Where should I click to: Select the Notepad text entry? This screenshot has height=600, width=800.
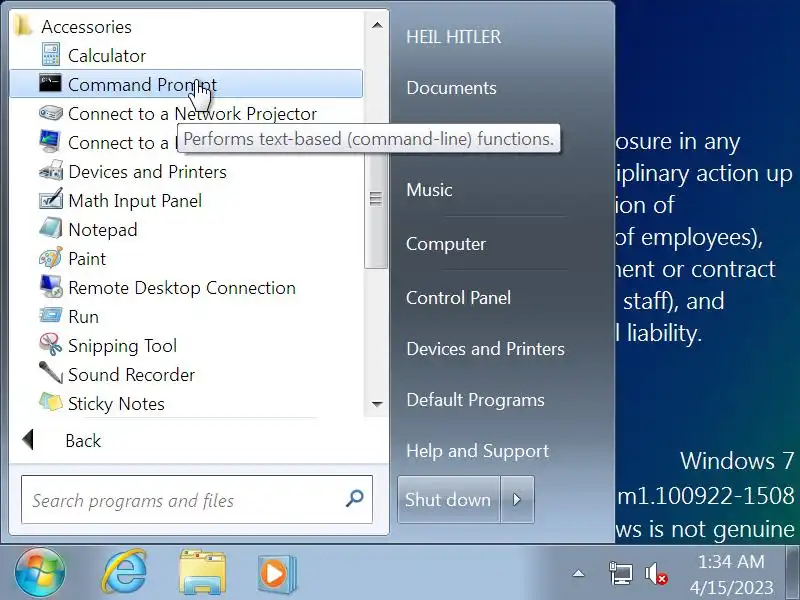pos(103,230)
